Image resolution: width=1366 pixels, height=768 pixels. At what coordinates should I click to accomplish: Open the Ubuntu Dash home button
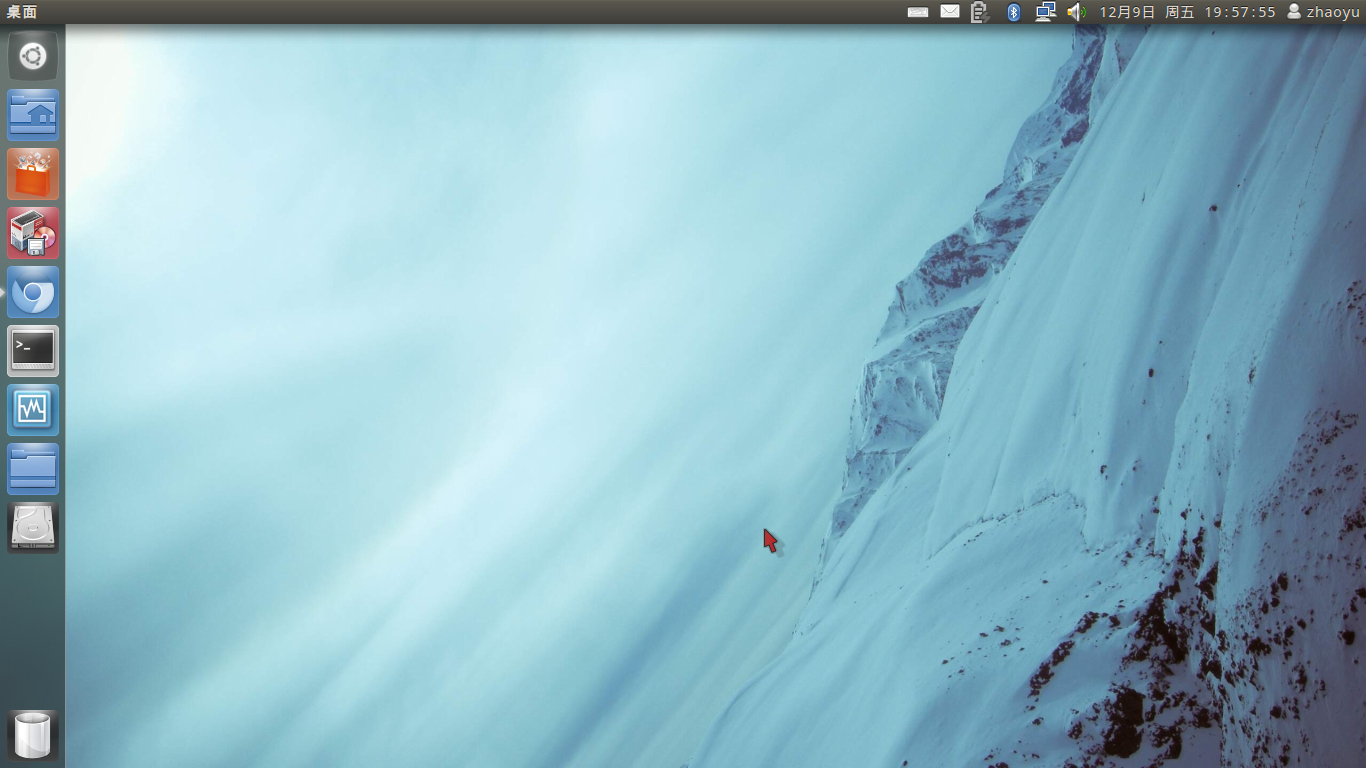(x=33, y=56)
